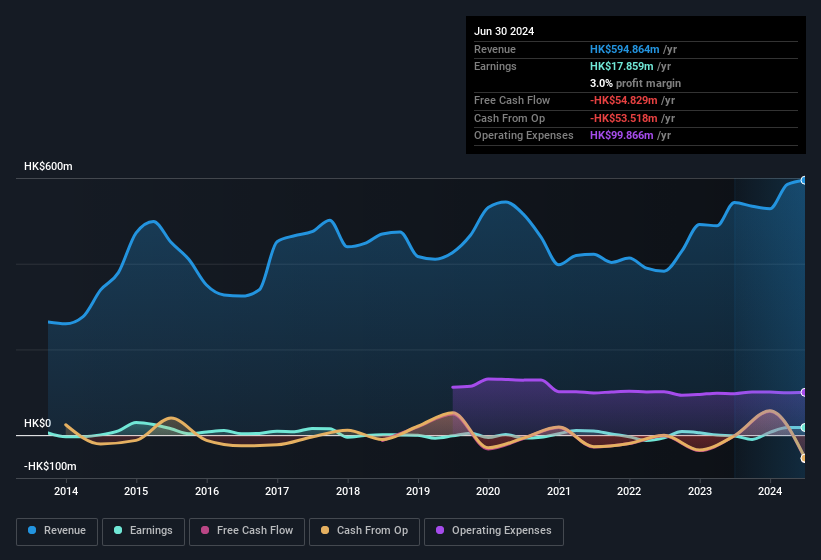The width and height of the screenshot is (821, 560).
Task: Click the HK$594.864m revenue value
Action: [625, 49]
